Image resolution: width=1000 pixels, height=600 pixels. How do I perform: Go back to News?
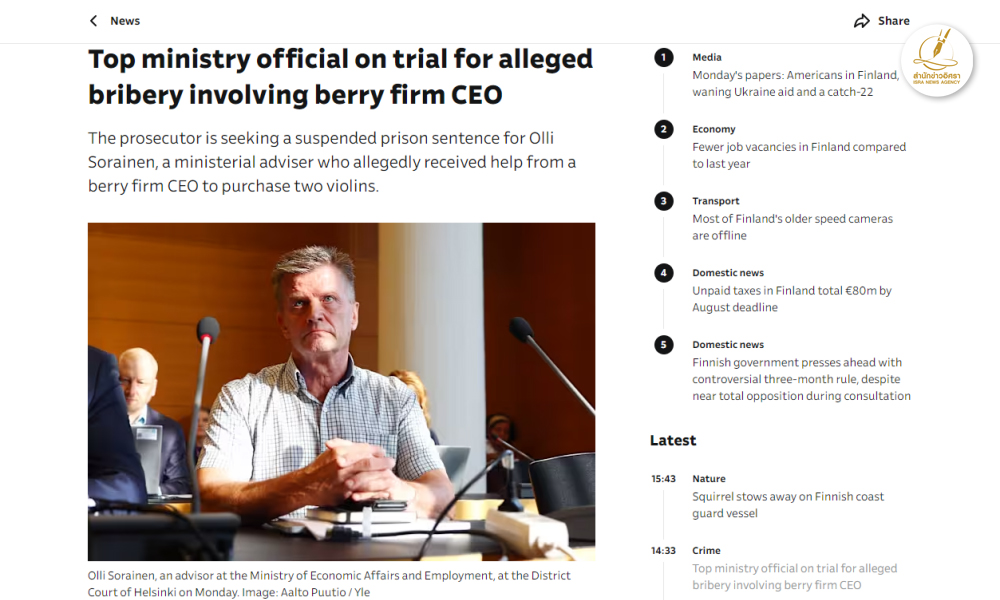(x=124, y=21)
